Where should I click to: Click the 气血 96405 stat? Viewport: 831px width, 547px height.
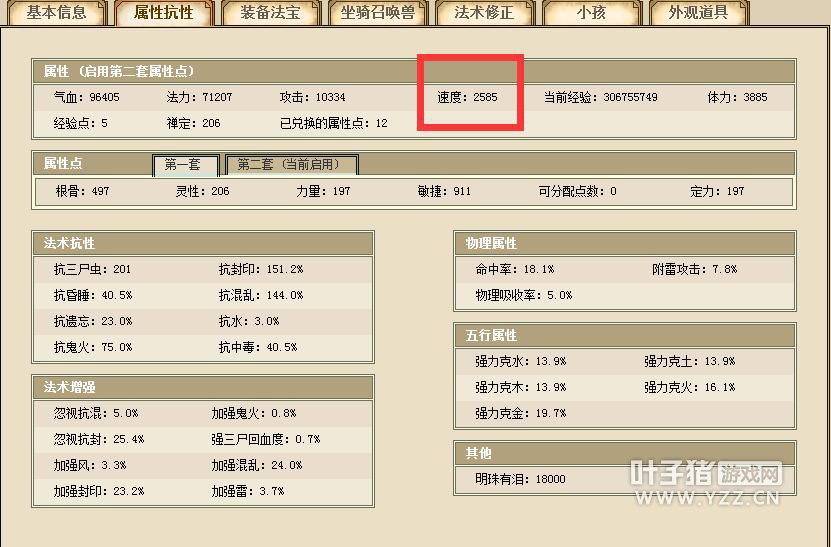(x=87, y=98)
